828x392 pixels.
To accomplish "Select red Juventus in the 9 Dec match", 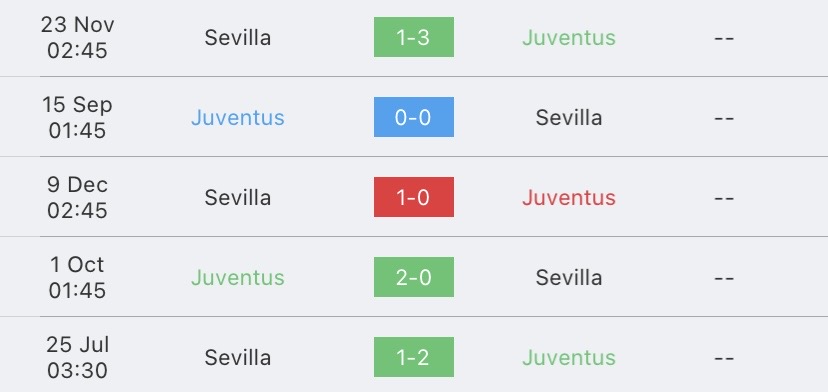I will pos(569,198).
